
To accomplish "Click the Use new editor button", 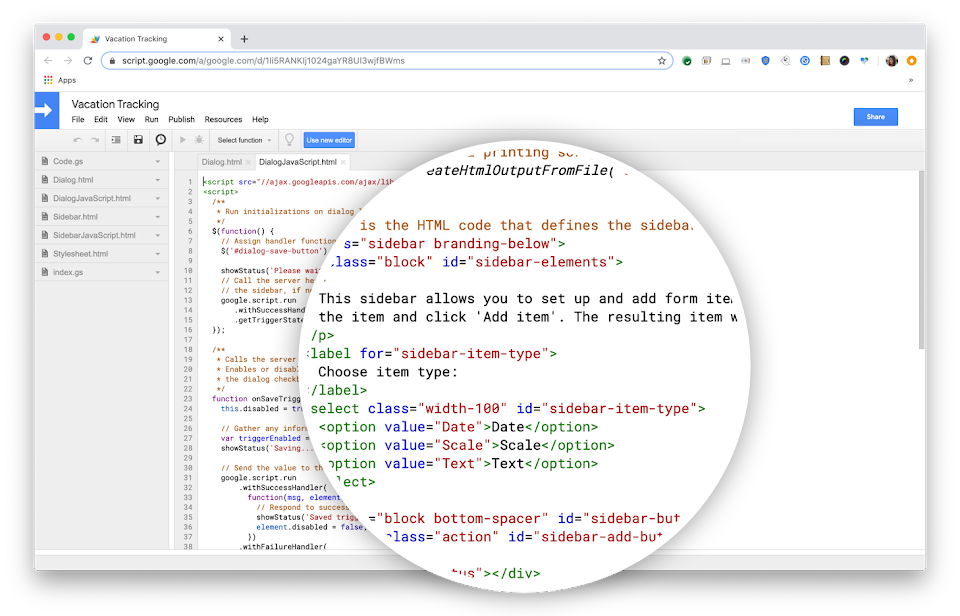I will click(329, 139).
